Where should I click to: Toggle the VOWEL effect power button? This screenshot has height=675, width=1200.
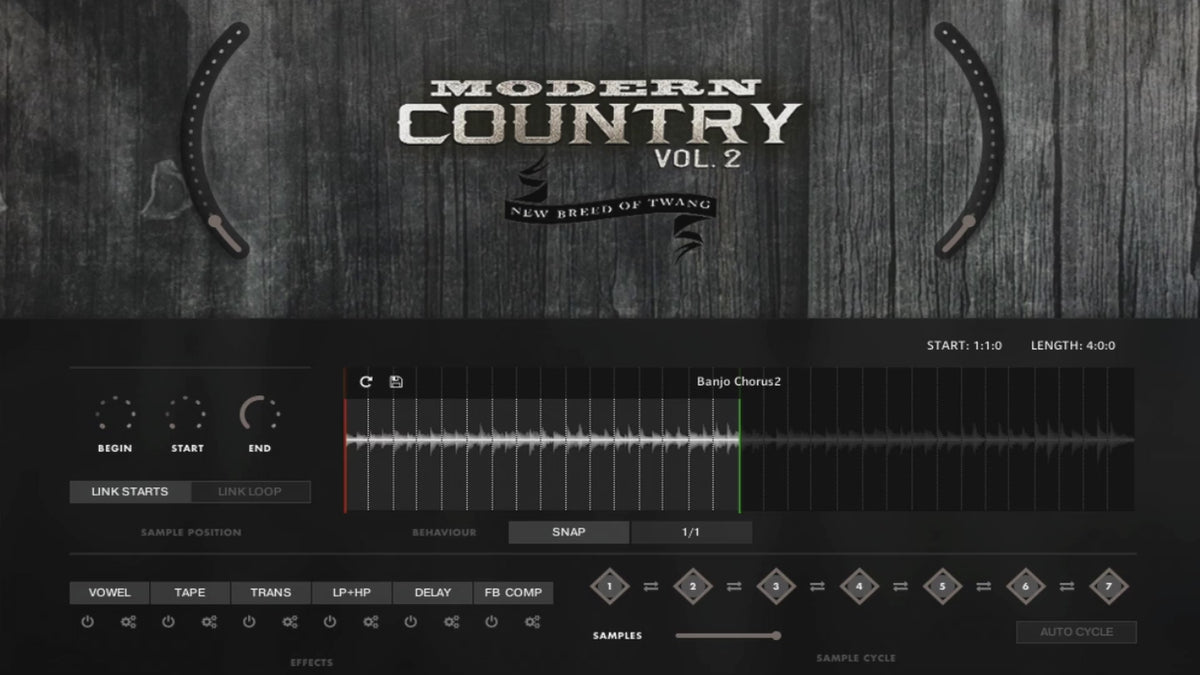coord(87,622)
